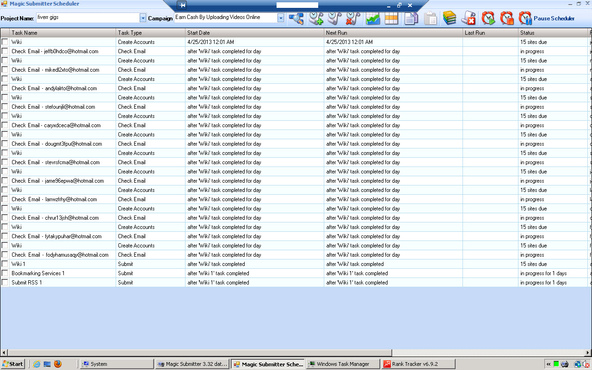The width and height of the screenshot is (592, 370).
Task: Click the green square system tray icon
Action: (x=556, y=364)
